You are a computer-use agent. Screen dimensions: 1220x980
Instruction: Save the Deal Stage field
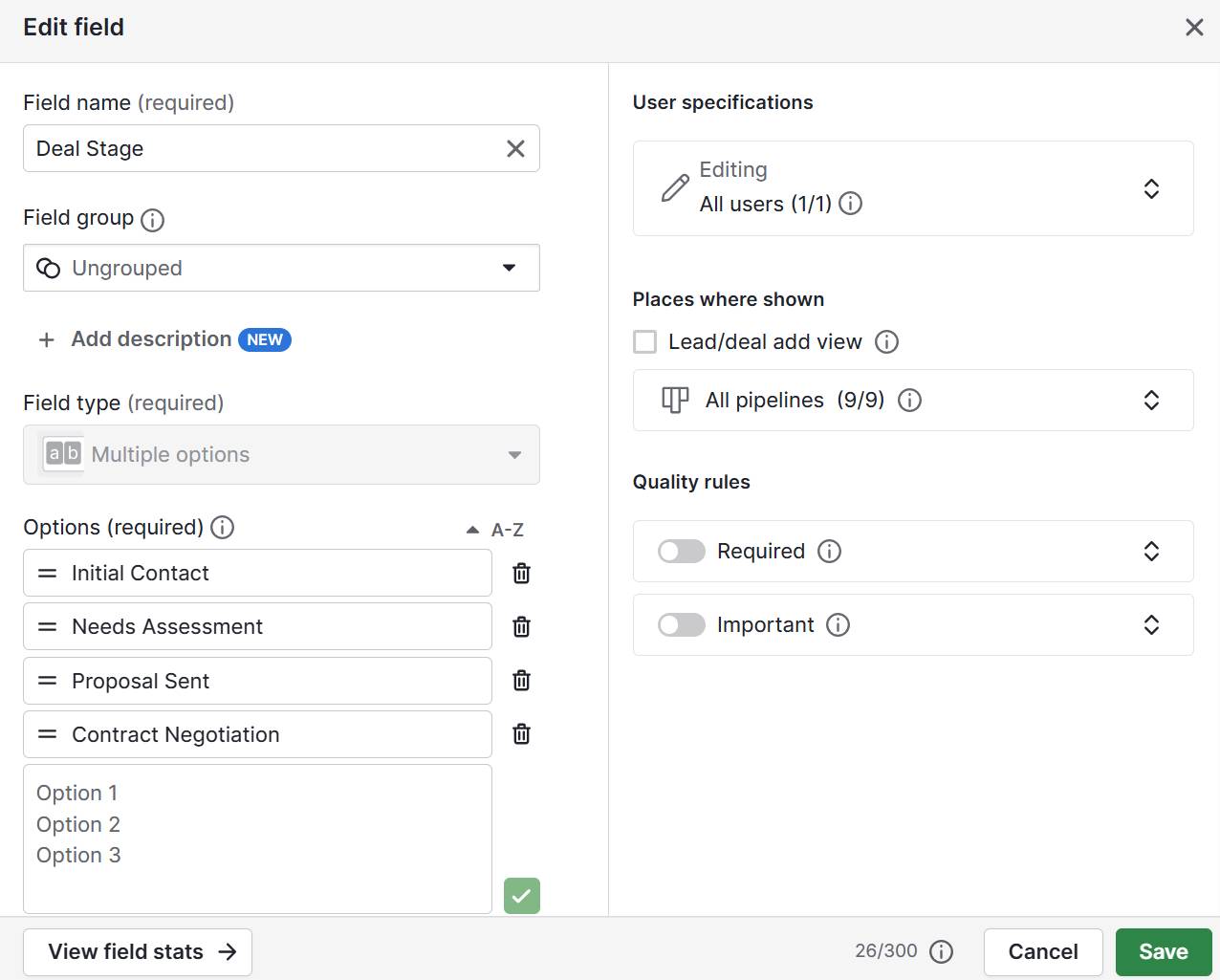[x=1163, y=951]
